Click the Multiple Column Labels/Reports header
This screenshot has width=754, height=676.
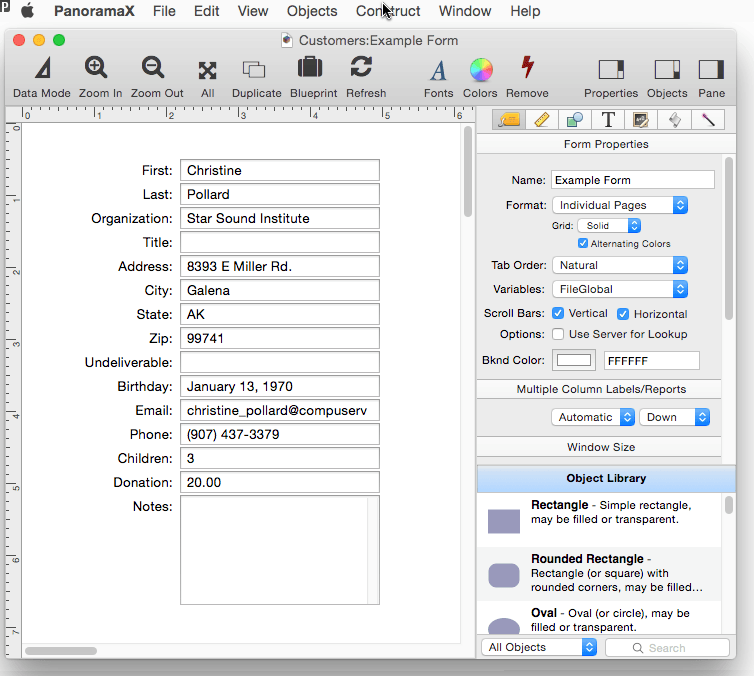tap(599, 389)
